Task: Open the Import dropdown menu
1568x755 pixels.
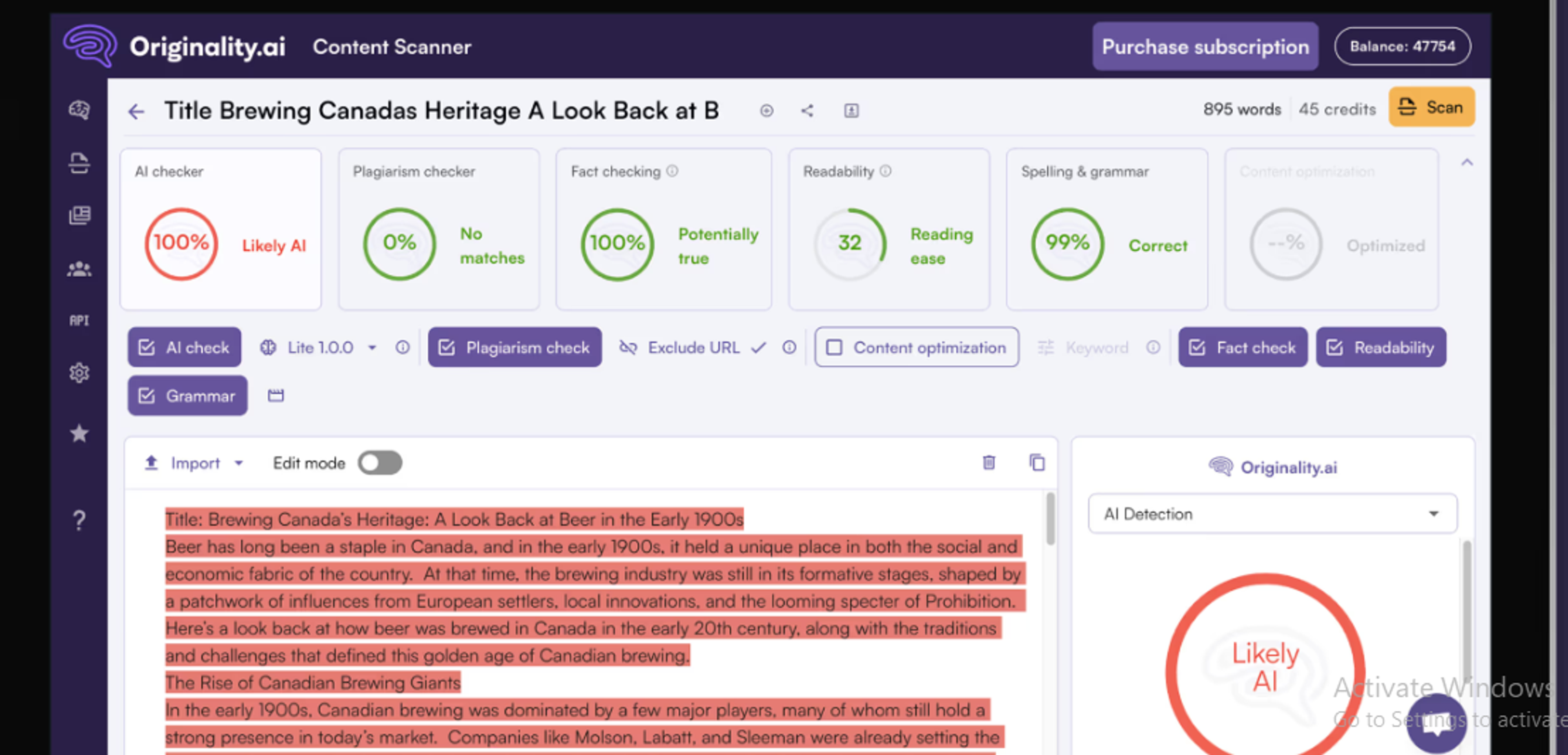Action: [x=194, y=463]
